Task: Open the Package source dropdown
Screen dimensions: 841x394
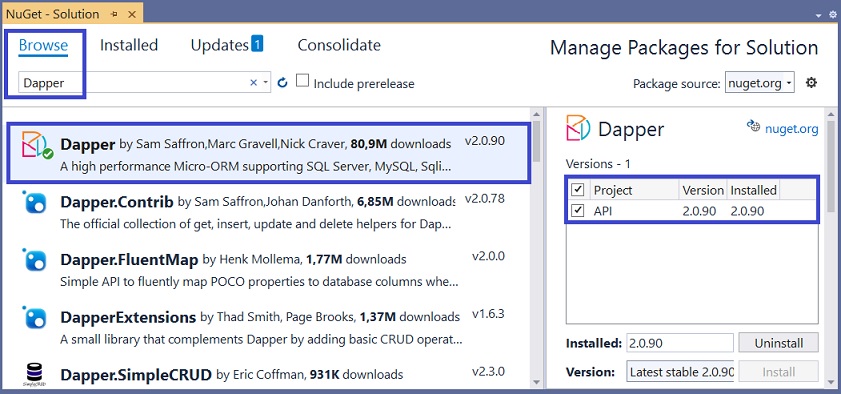Action: 759,83
